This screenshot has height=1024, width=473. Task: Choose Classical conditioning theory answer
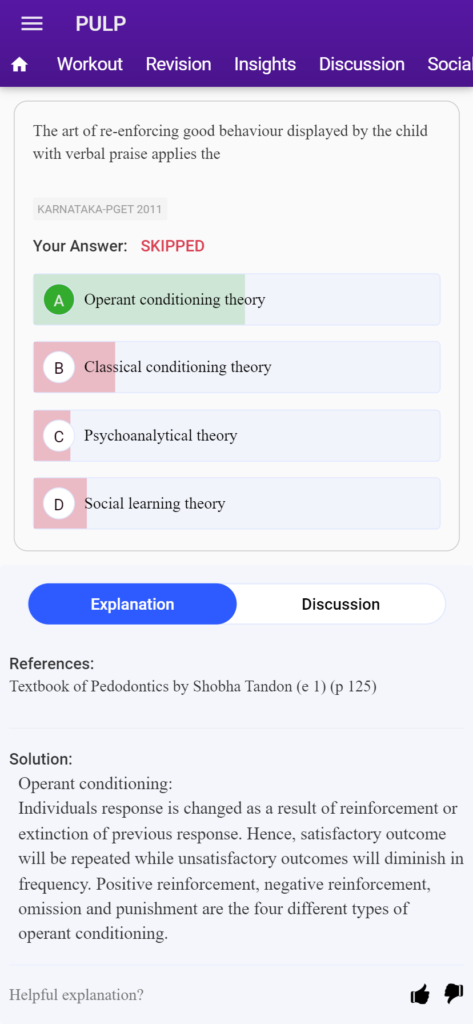(236, 367)
